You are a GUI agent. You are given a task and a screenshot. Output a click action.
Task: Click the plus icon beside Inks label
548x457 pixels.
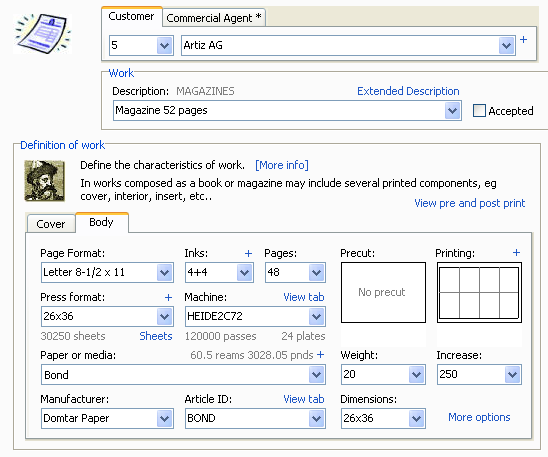click(248, 253)
